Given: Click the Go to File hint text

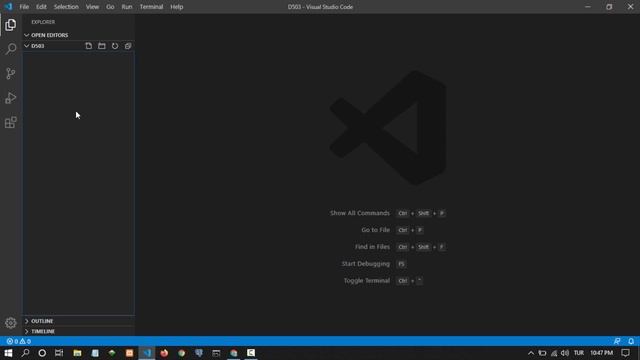Looking at the screenshot, I should click(x=376, y=230).
